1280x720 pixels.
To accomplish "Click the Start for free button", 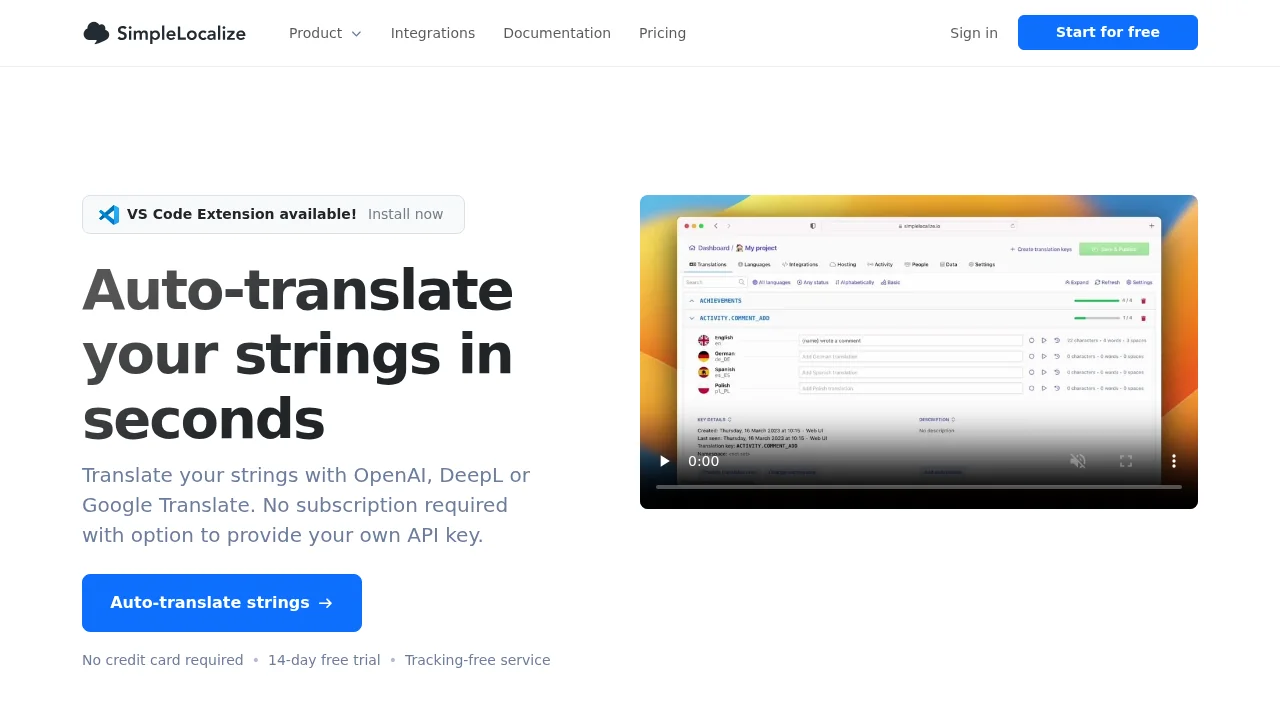I will click(x=1107, y=32).
